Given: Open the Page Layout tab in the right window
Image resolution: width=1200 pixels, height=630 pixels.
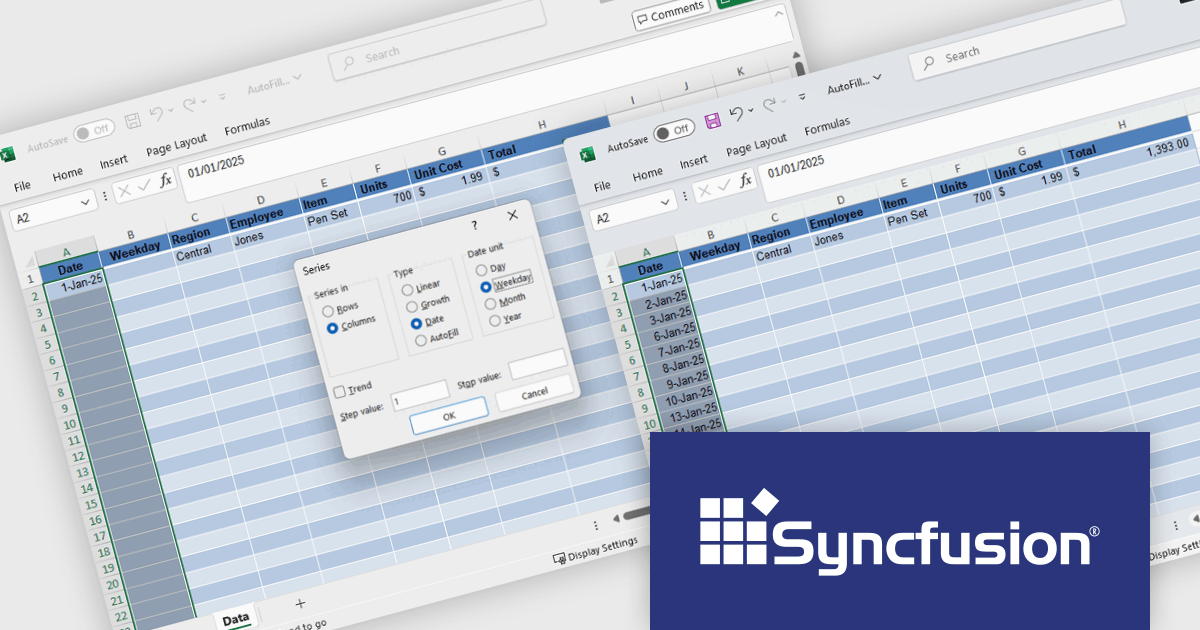Looking at the screenshot, I should [x=756, y=144].
